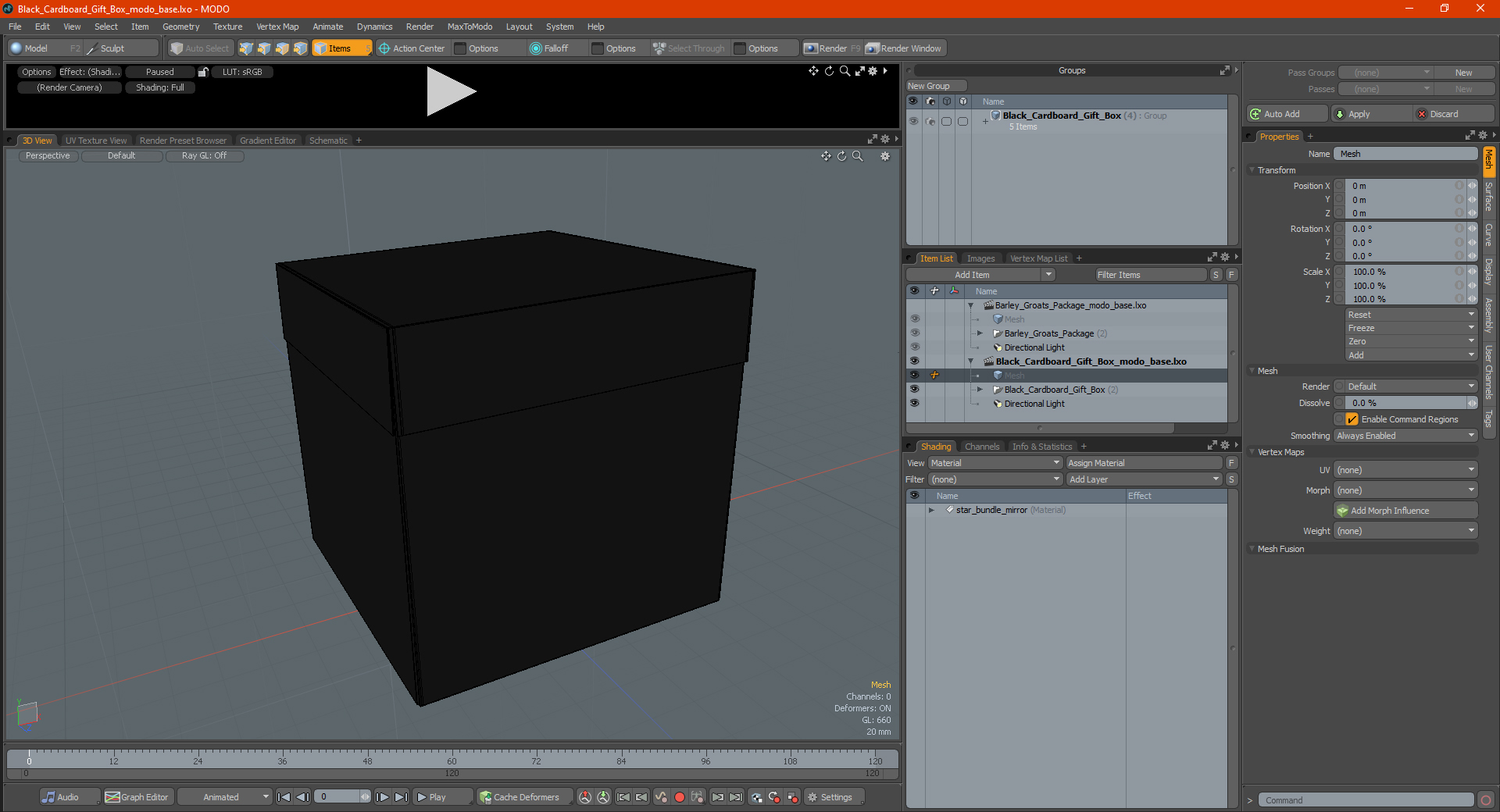Click the Ray GL: Off button
The image size is (1500, 812).
[x=205, y=156]
